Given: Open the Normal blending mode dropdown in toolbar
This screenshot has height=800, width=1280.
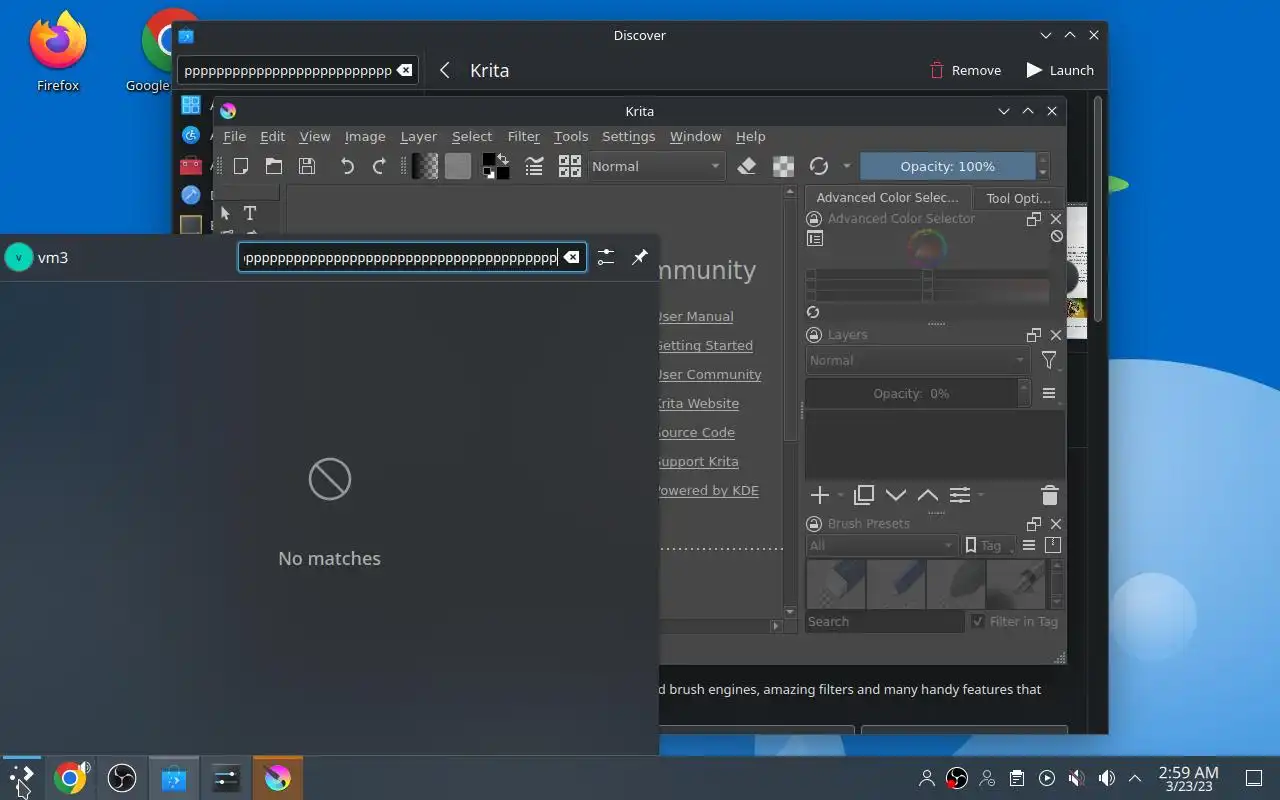Looking at the screenshot, I should 656,166.
